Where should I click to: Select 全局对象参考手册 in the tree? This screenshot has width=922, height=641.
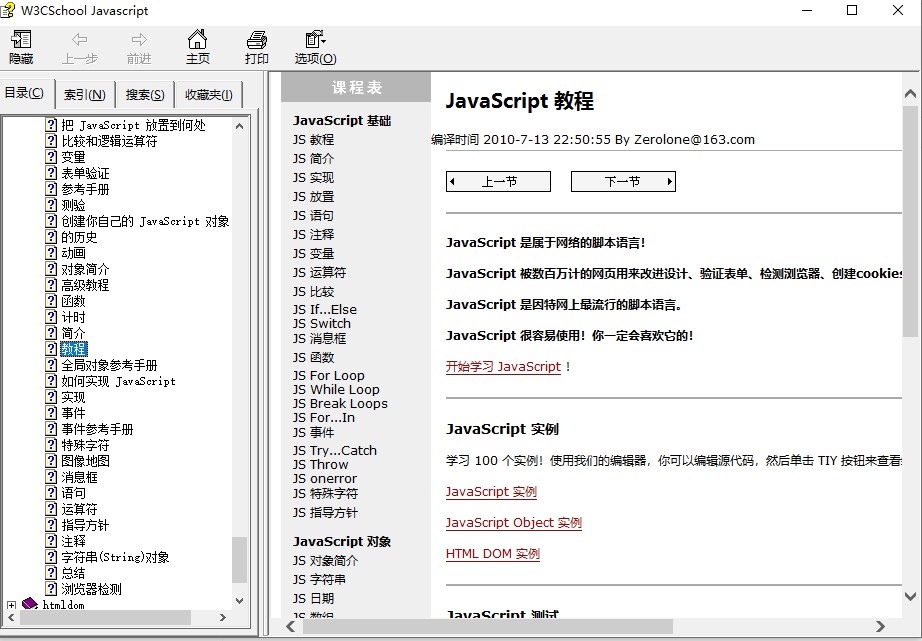point(109,365)
